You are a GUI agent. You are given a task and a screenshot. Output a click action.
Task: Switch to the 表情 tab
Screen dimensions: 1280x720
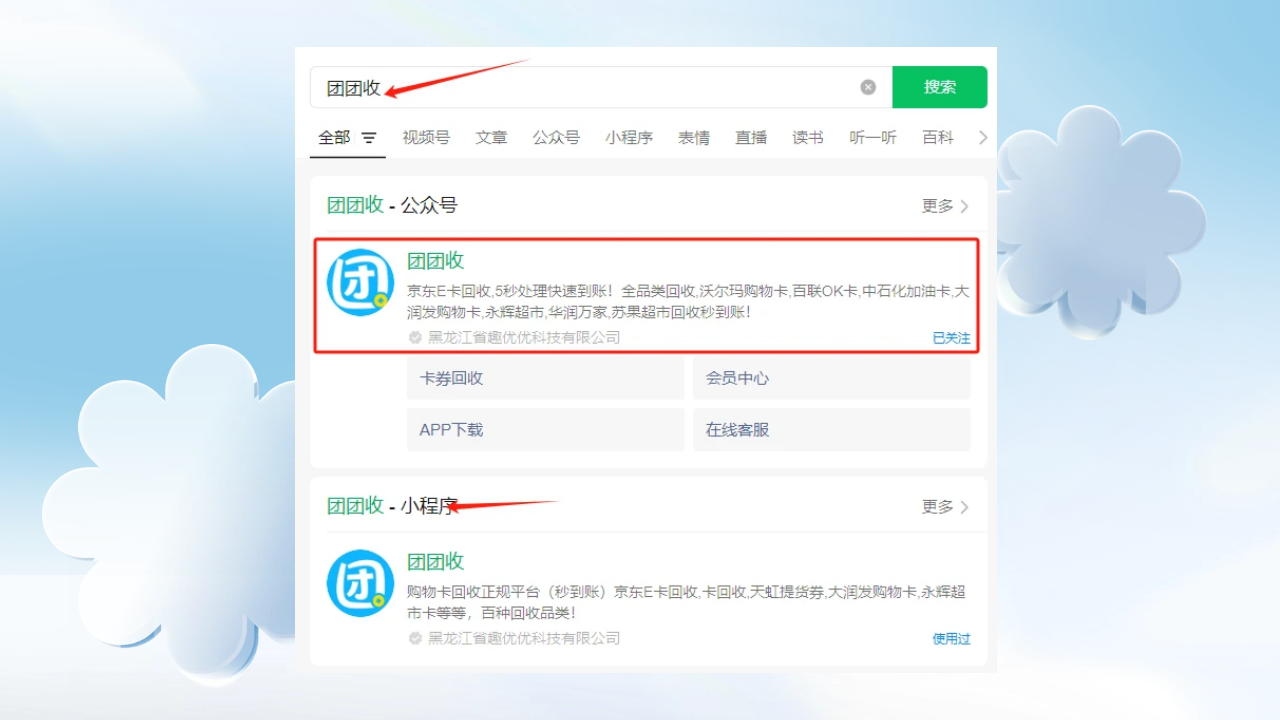tap(694, 138)
